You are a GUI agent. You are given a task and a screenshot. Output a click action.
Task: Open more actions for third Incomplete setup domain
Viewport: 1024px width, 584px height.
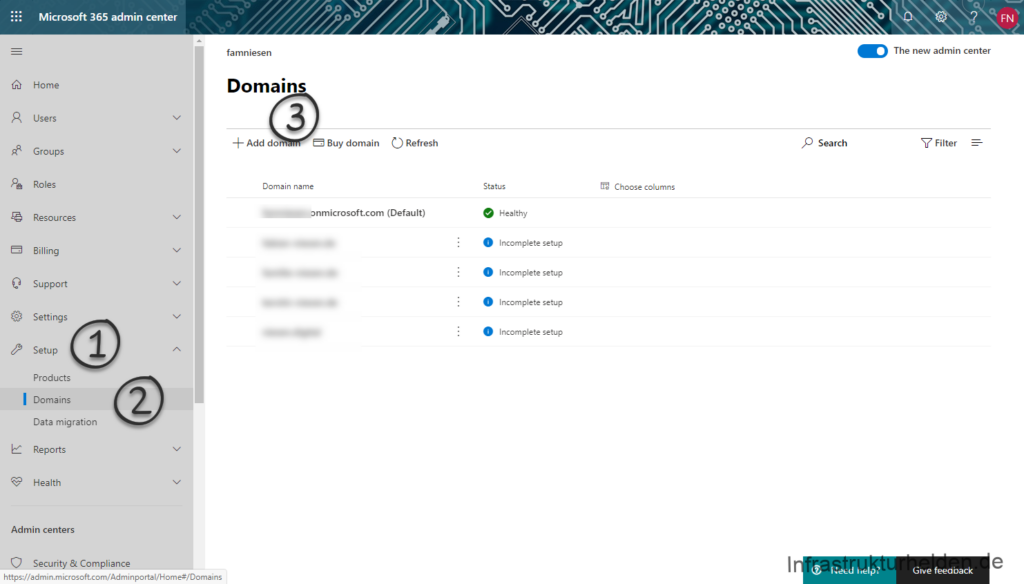pos(458,302)
